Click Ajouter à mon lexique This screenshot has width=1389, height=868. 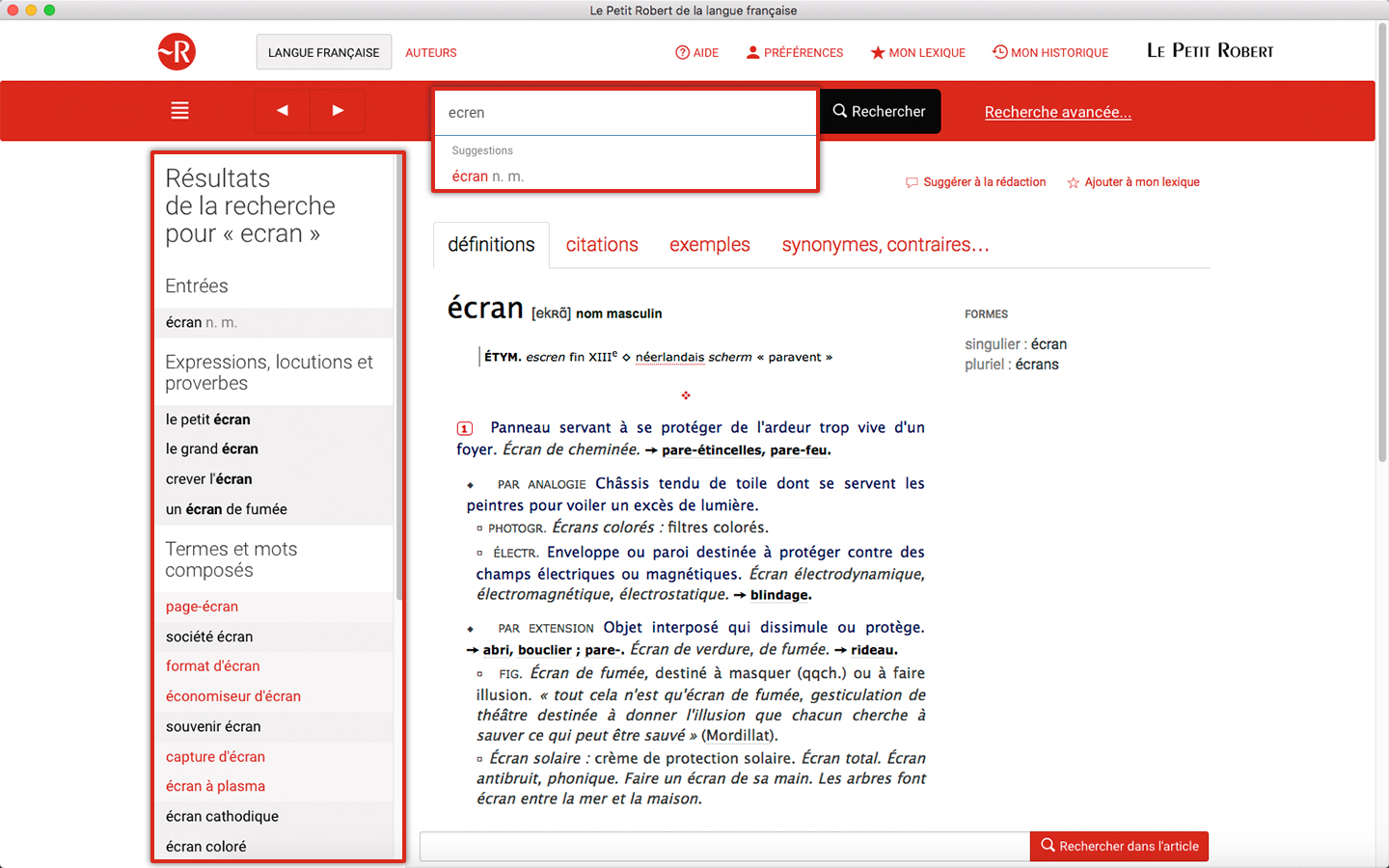tap(1133, 182)
